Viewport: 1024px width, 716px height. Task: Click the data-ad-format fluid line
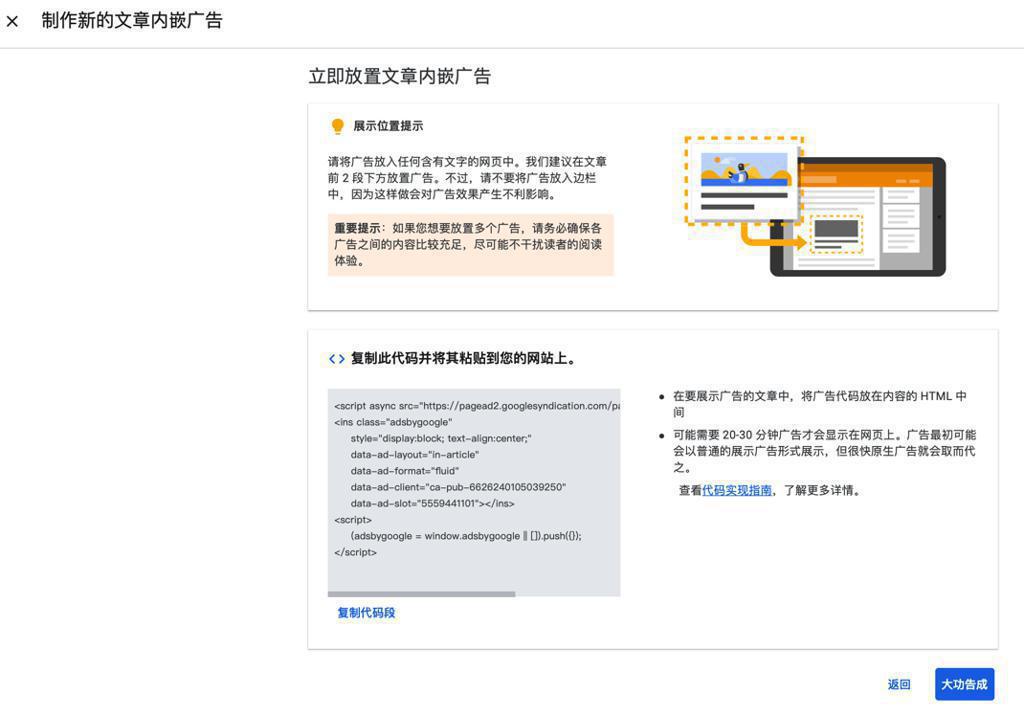coord(404,471)
